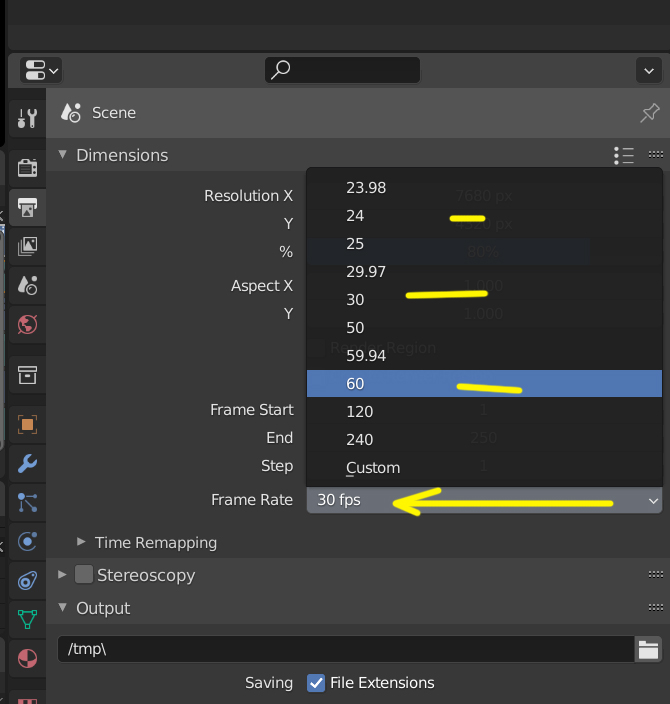Open the Particles properties tab
Image resolution: width=670 pixels, height=704 pixels.
27,502
